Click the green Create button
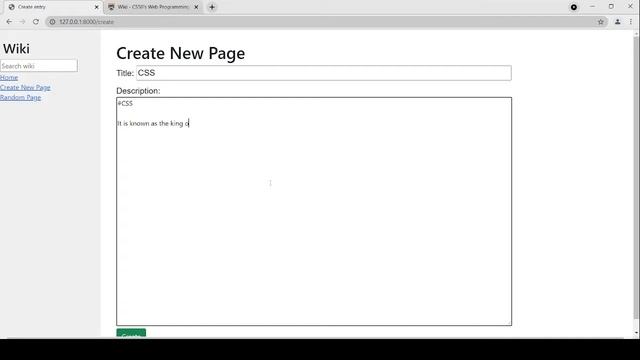This screenshot has height=360, width=640. click(x=131, y=333)
